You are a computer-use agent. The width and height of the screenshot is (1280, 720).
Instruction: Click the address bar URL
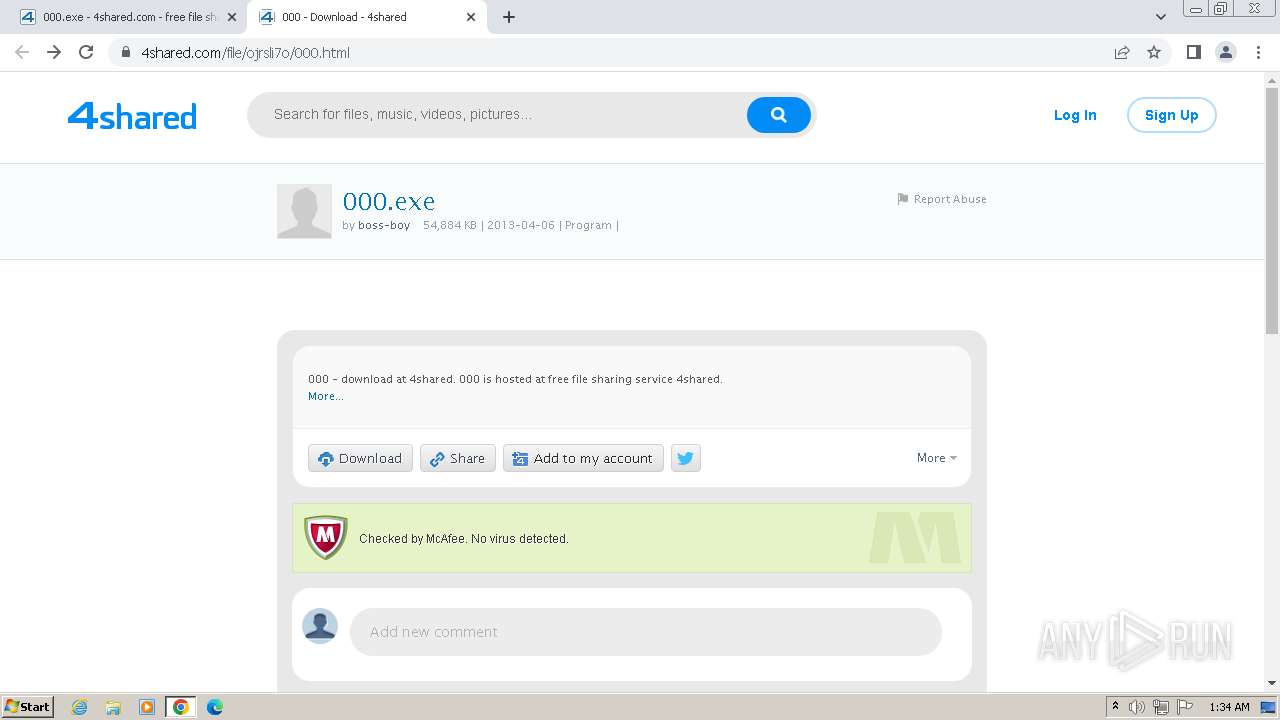pos(245,53)
